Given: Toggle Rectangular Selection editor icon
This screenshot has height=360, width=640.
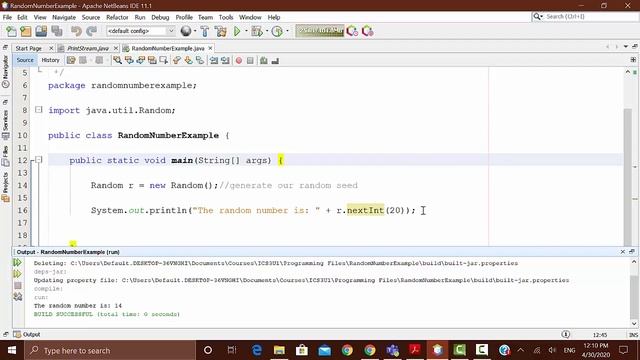Looking at the screenshot, I should point(164,60).
